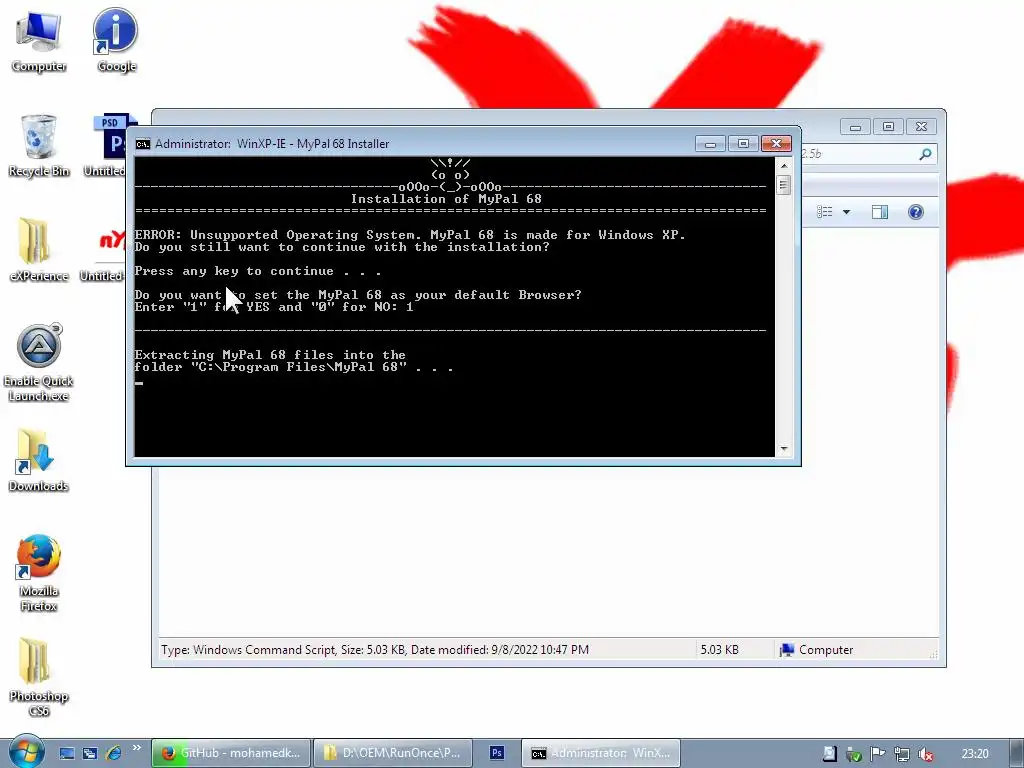Click the 'Extracting MyPal 68 files' console line

click(270, 355)
